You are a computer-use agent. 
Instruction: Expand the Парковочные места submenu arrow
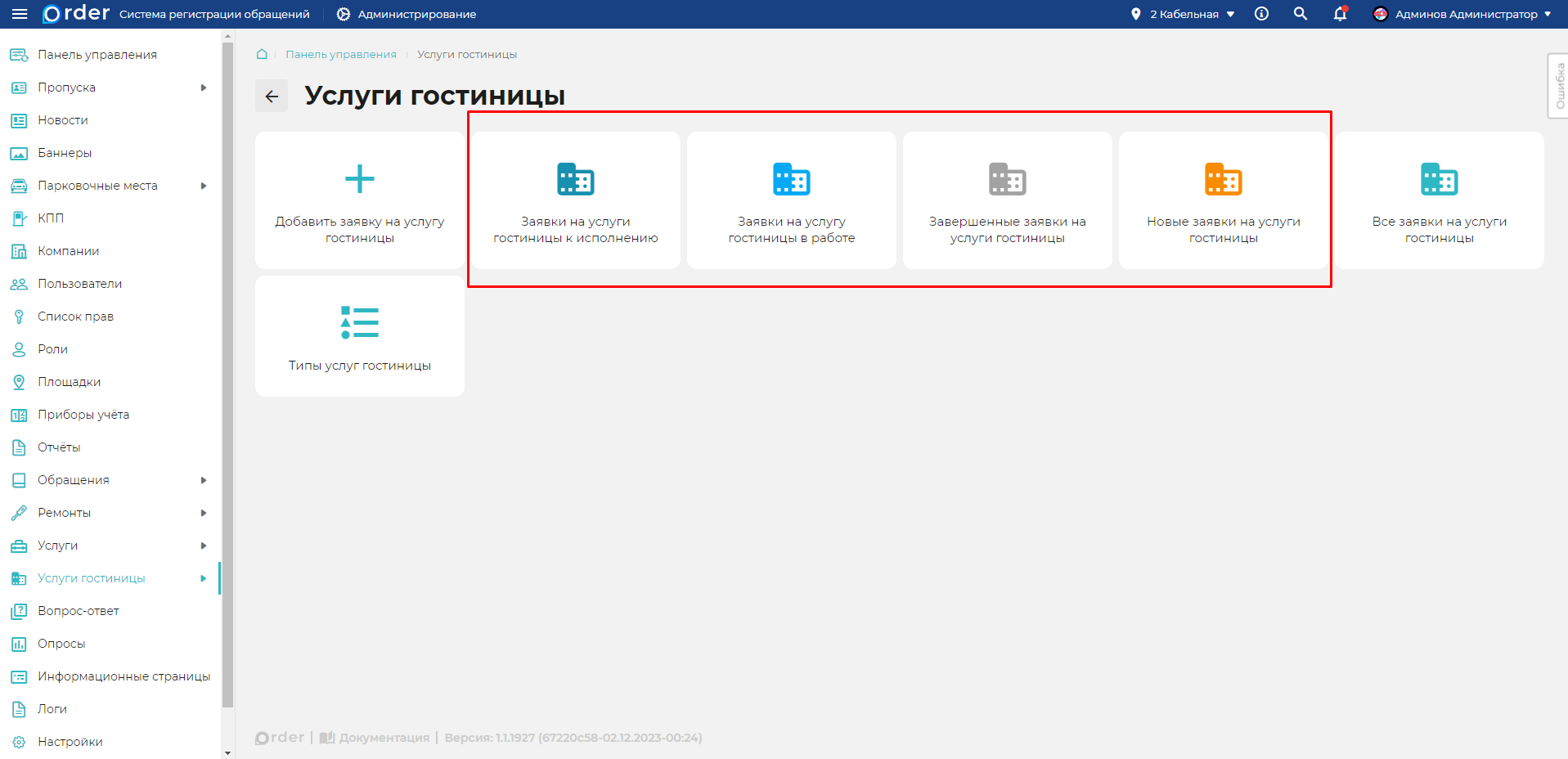[204, 186]
